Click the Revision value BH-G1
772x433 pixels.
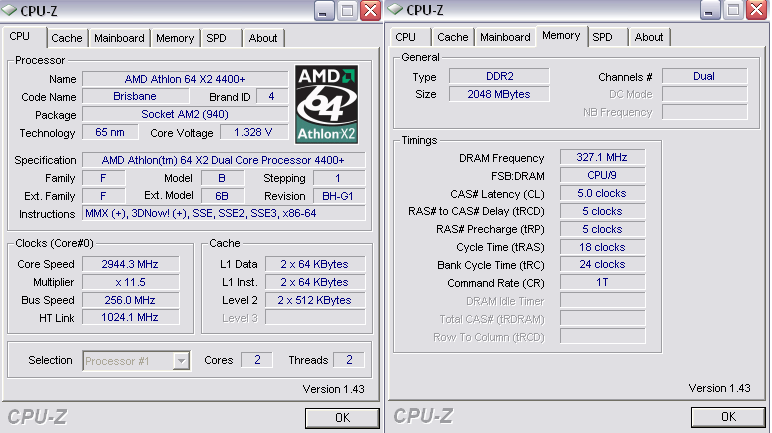coord(339,196)
